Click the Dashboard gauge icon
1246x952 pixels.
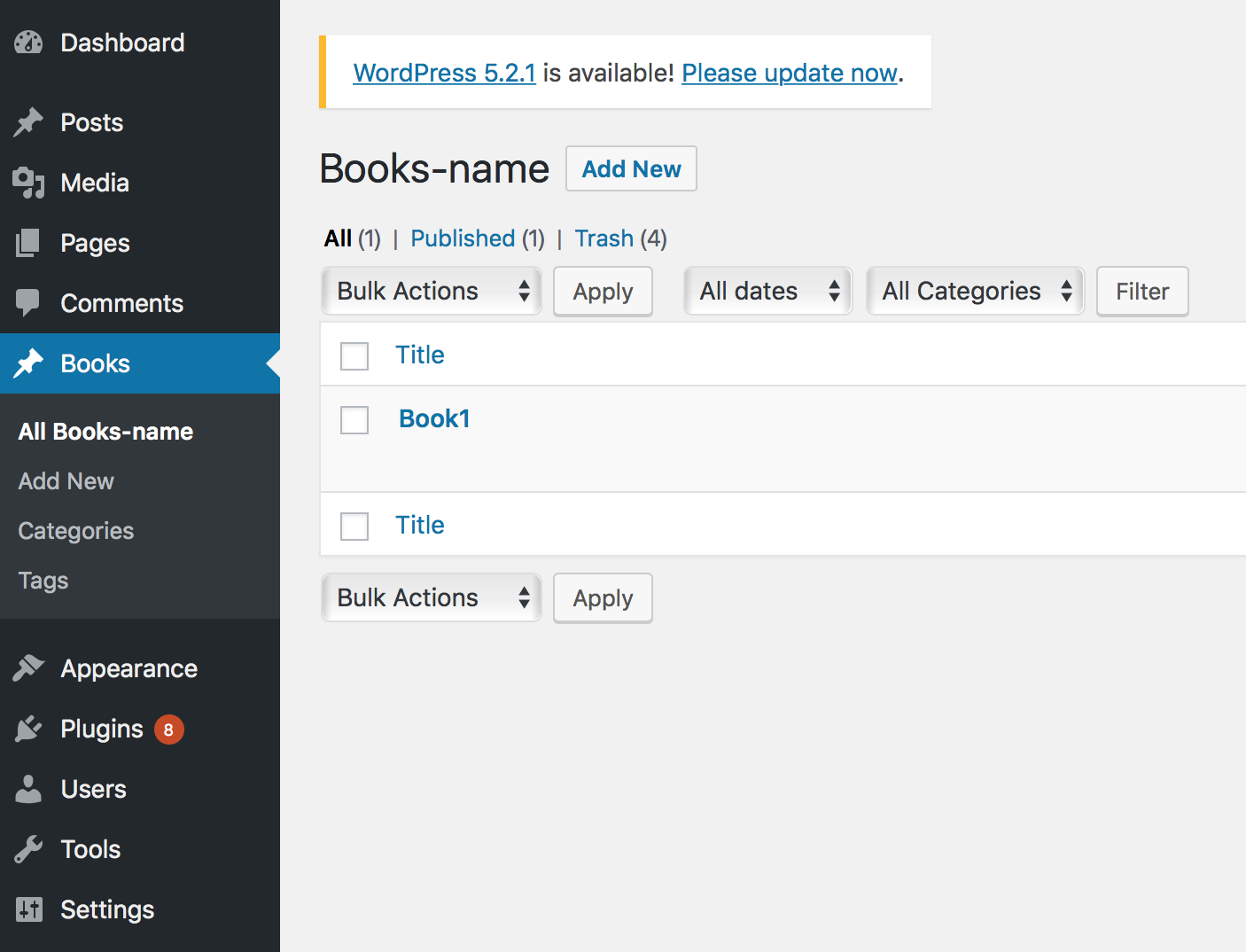point(28,43)
